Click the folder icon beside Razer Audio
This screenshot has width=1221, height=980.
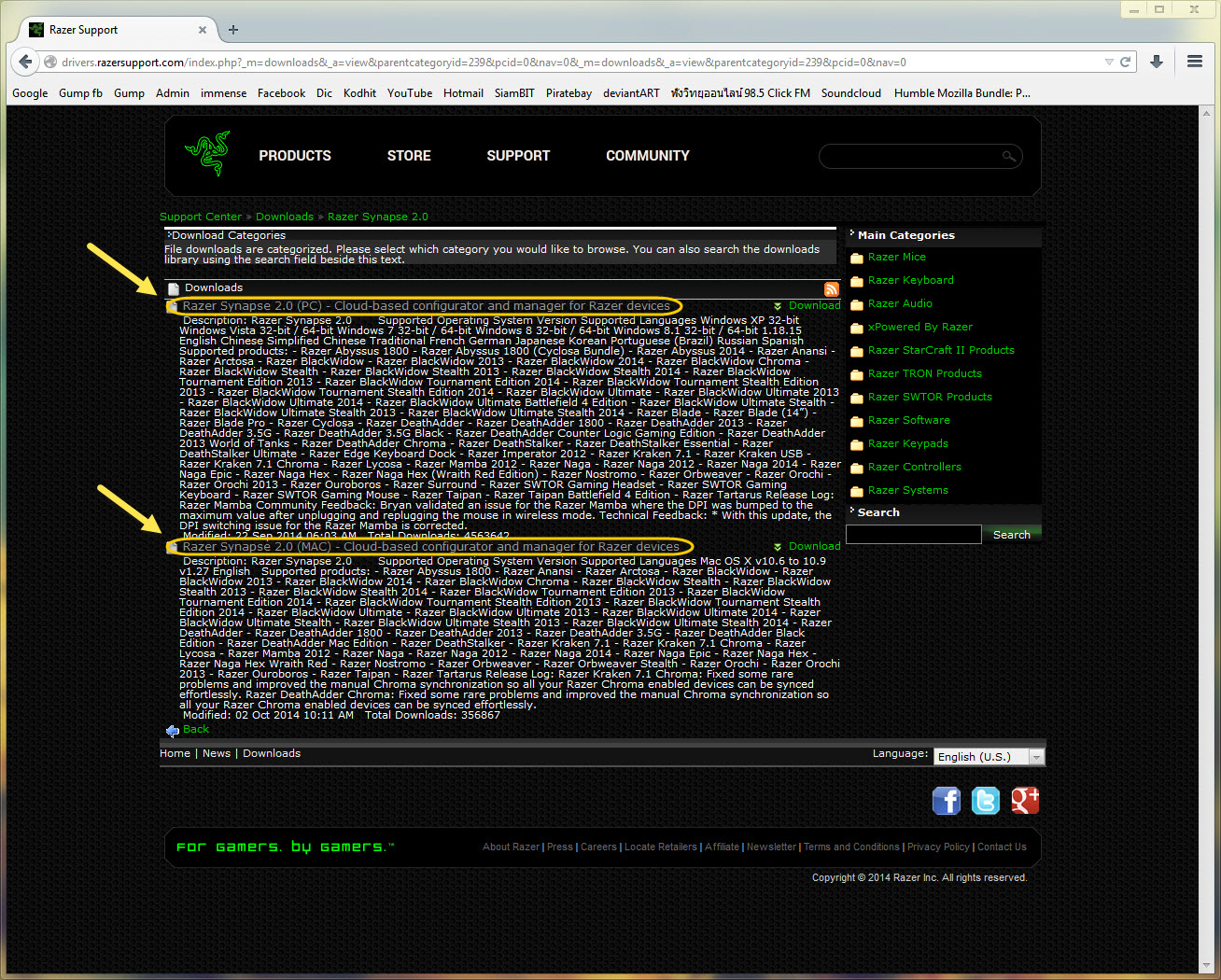[x=857, y=305]
